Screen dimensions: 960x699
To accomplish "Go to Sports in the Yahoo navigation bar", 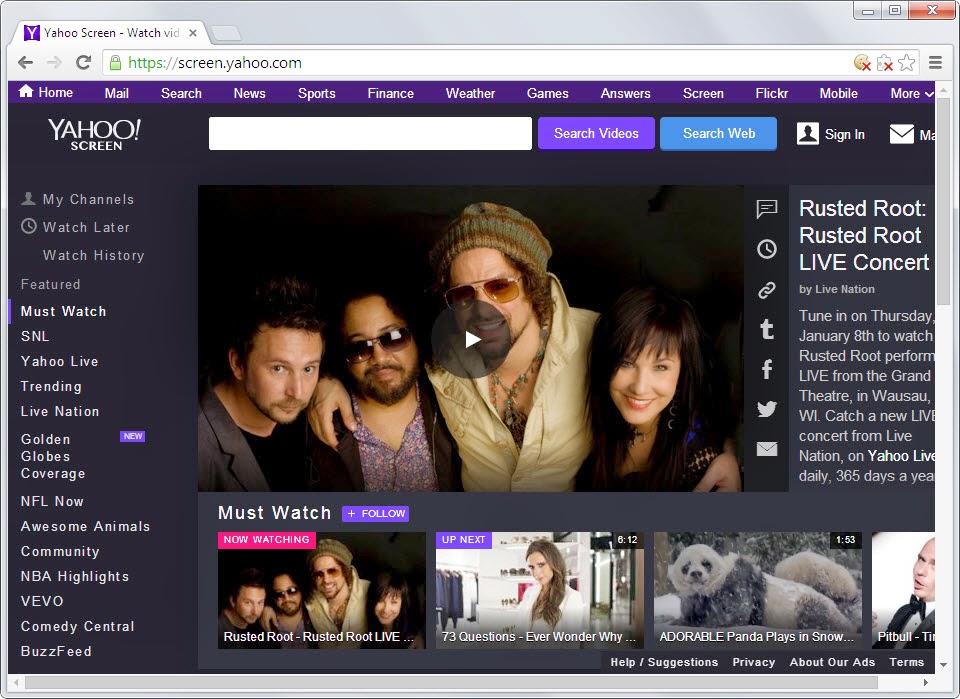I will coord(317,94).
